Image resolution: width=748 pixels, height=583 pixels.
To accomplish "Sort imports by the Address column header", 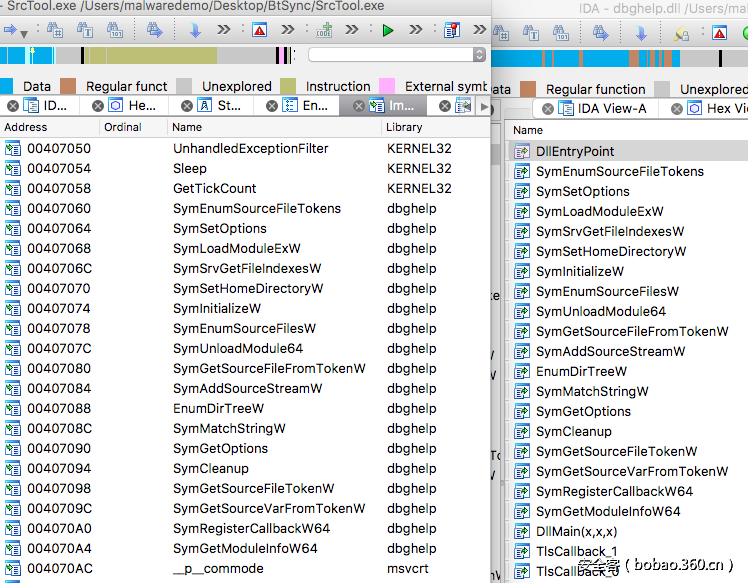I will click(x=26, y=128).
